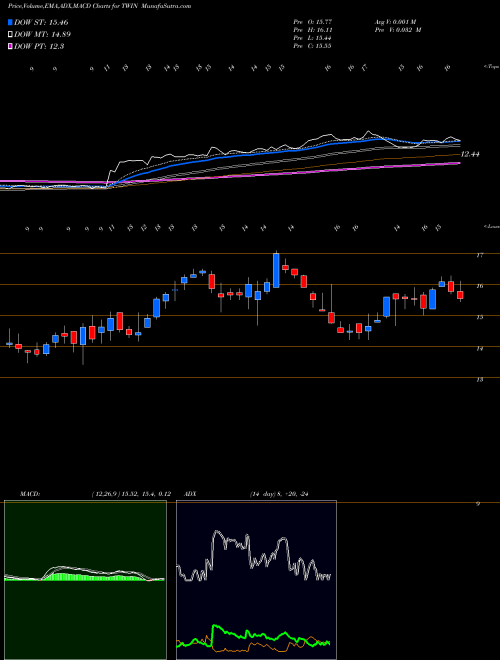This screenshot has width=500, height=660.
Task: Click the '(14 day) 8, +20, -24' ADX values
Action: point(279,494)
